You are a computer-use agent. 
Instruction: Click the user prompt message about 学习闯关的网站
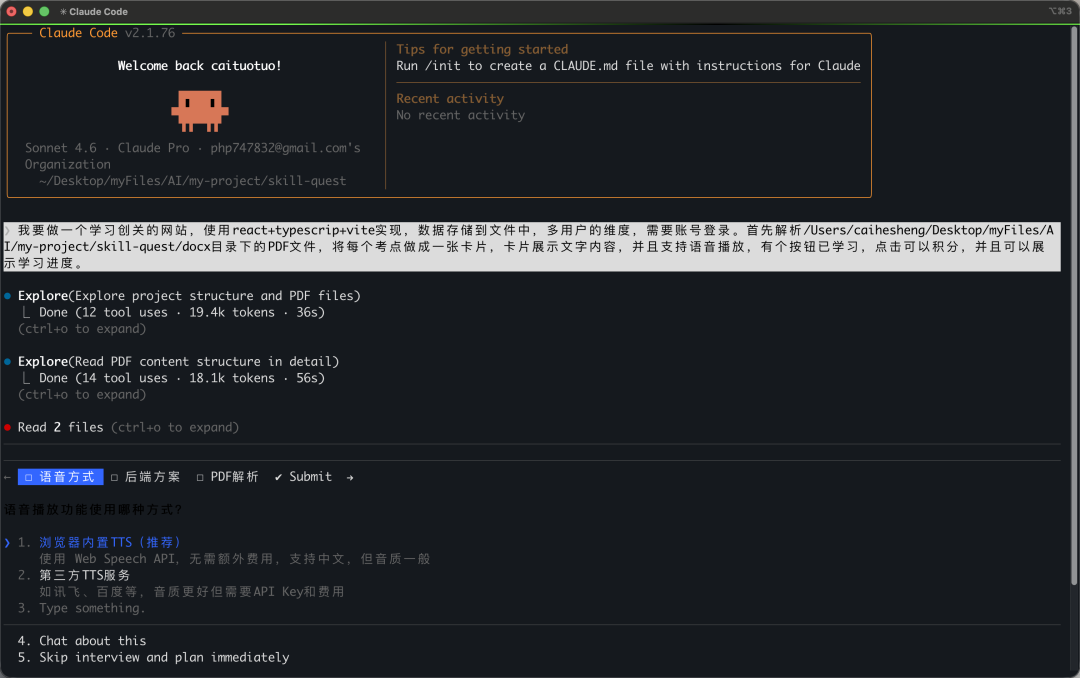(x=532, y=247)
